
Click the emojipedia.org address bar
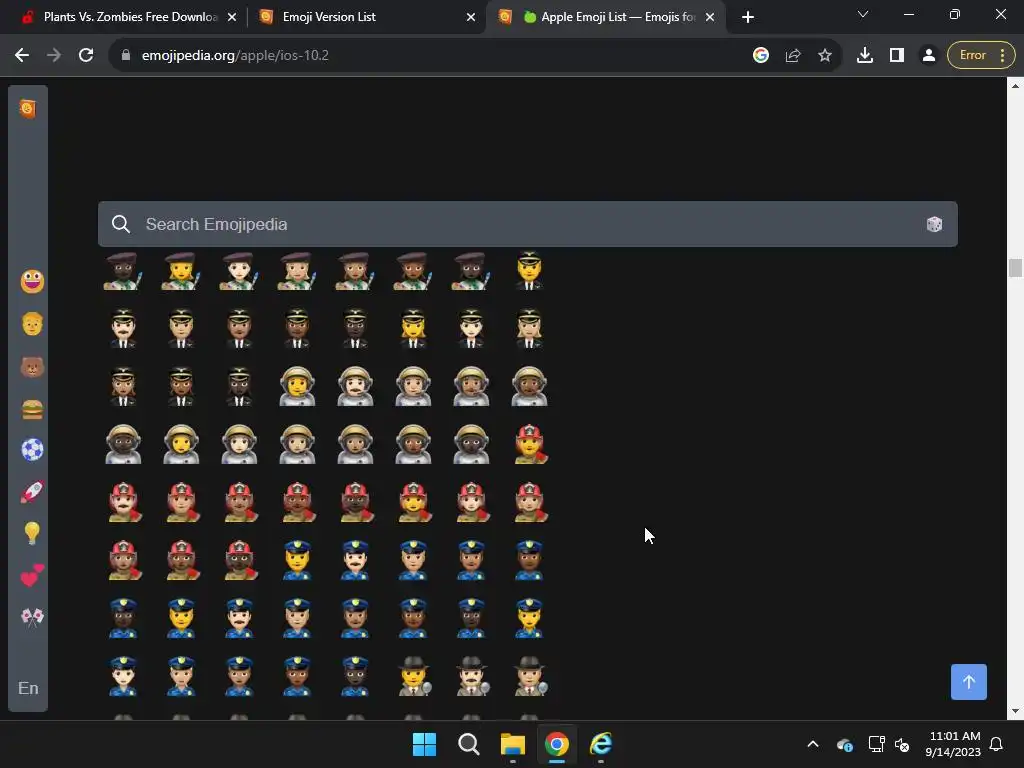[x=431, y=56]
